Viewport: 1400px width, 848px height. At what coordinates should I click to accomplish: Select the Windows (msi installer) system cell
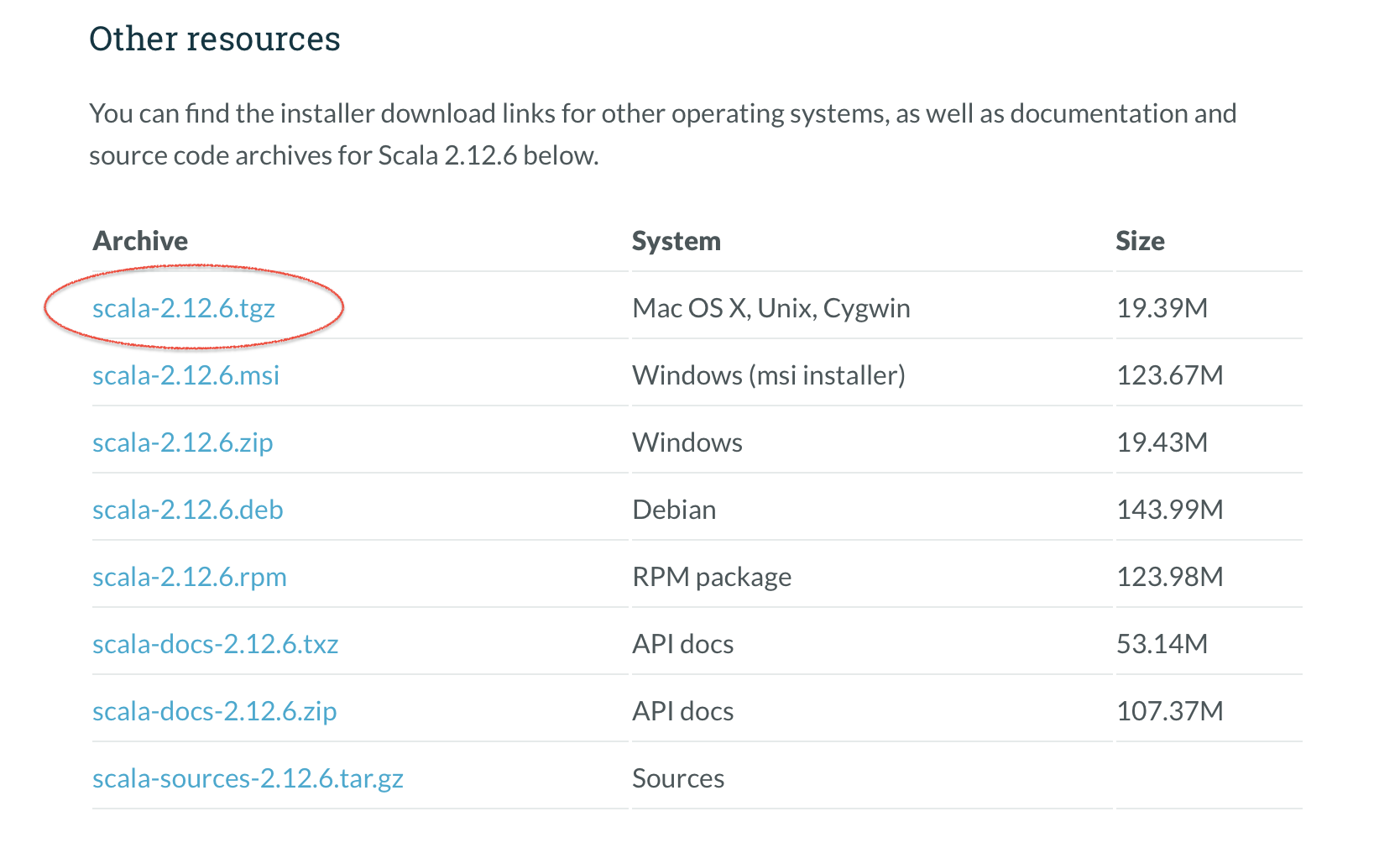(768, 375)
